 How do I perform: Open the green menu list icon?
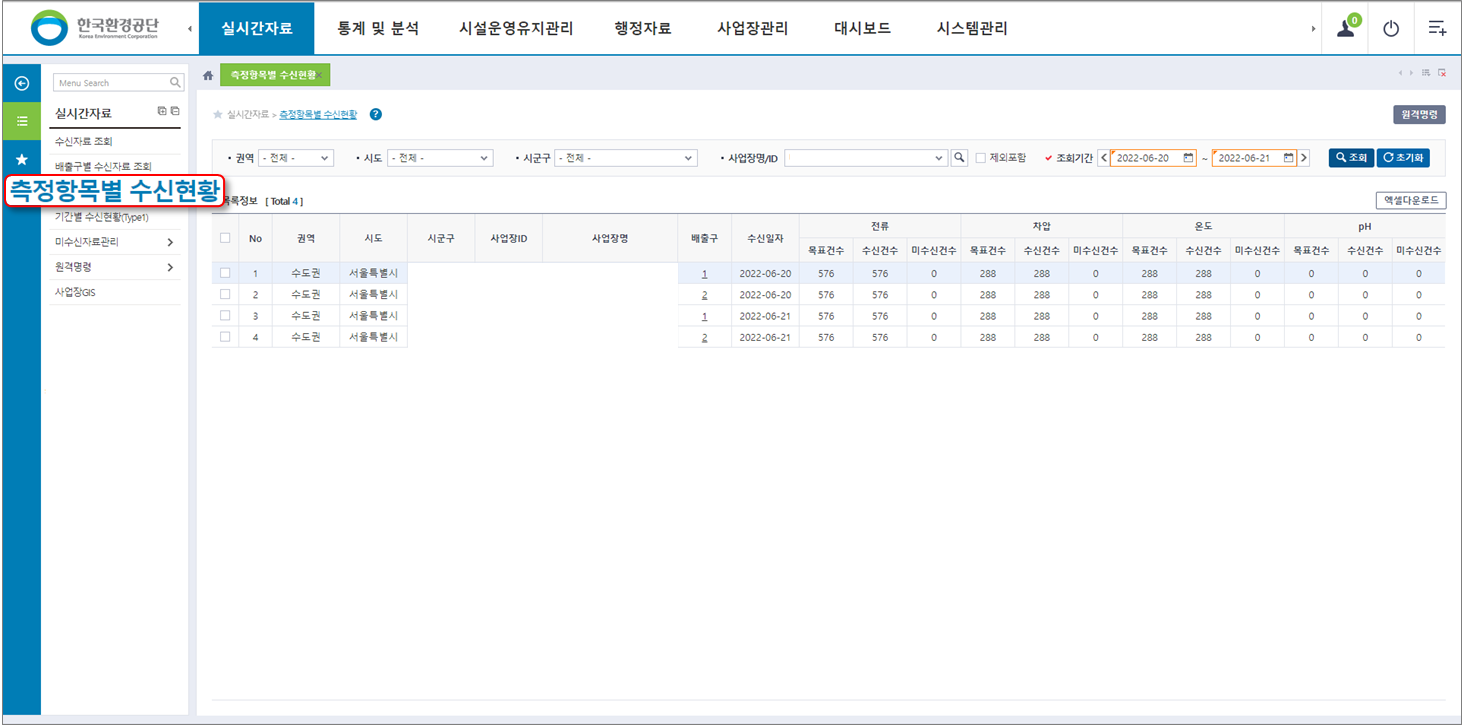pos(21,121)
